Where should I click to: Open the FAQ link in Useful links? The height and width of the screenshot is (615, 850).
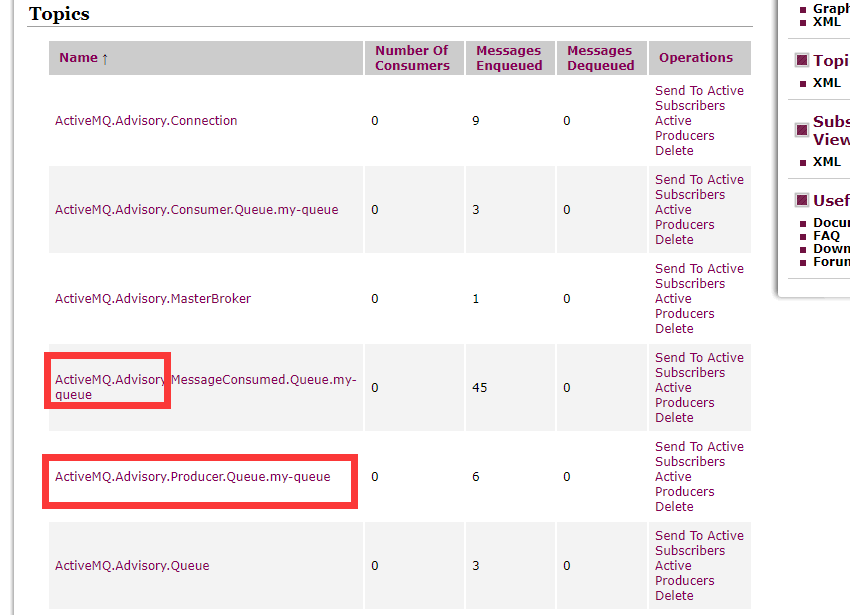826,235
